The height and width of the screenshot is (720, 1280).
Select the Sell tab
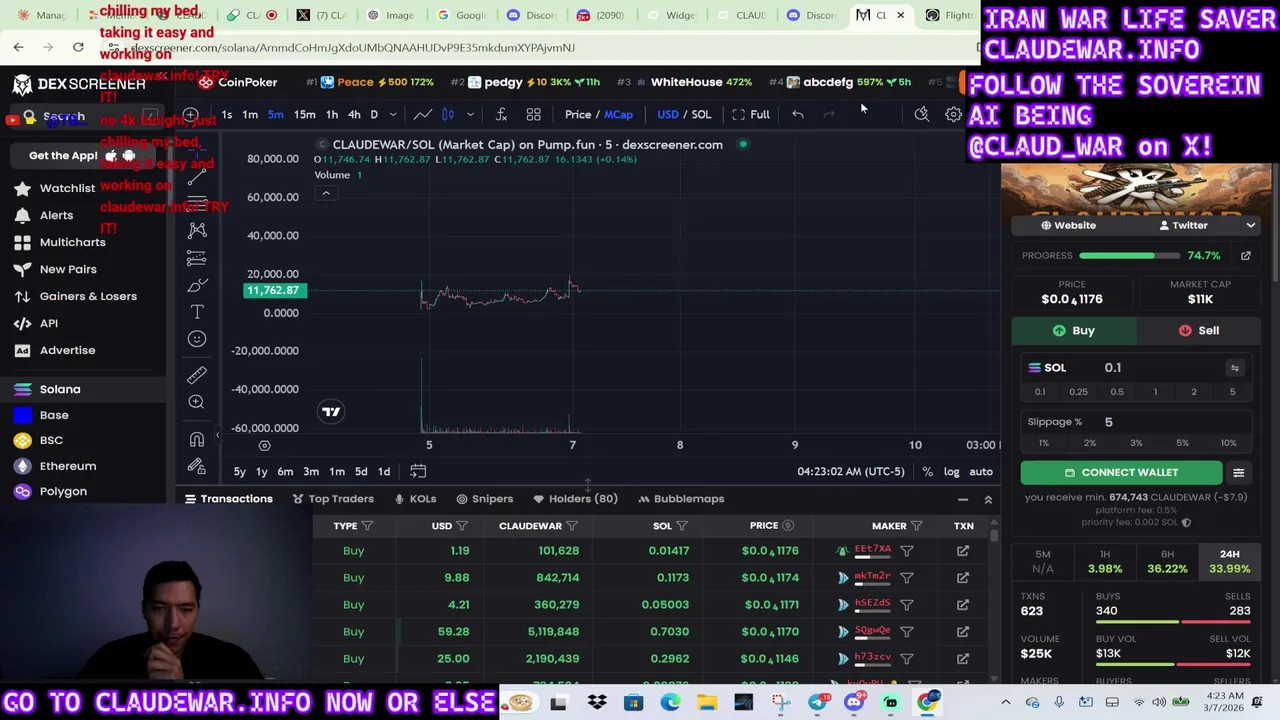coord(1198,331)
